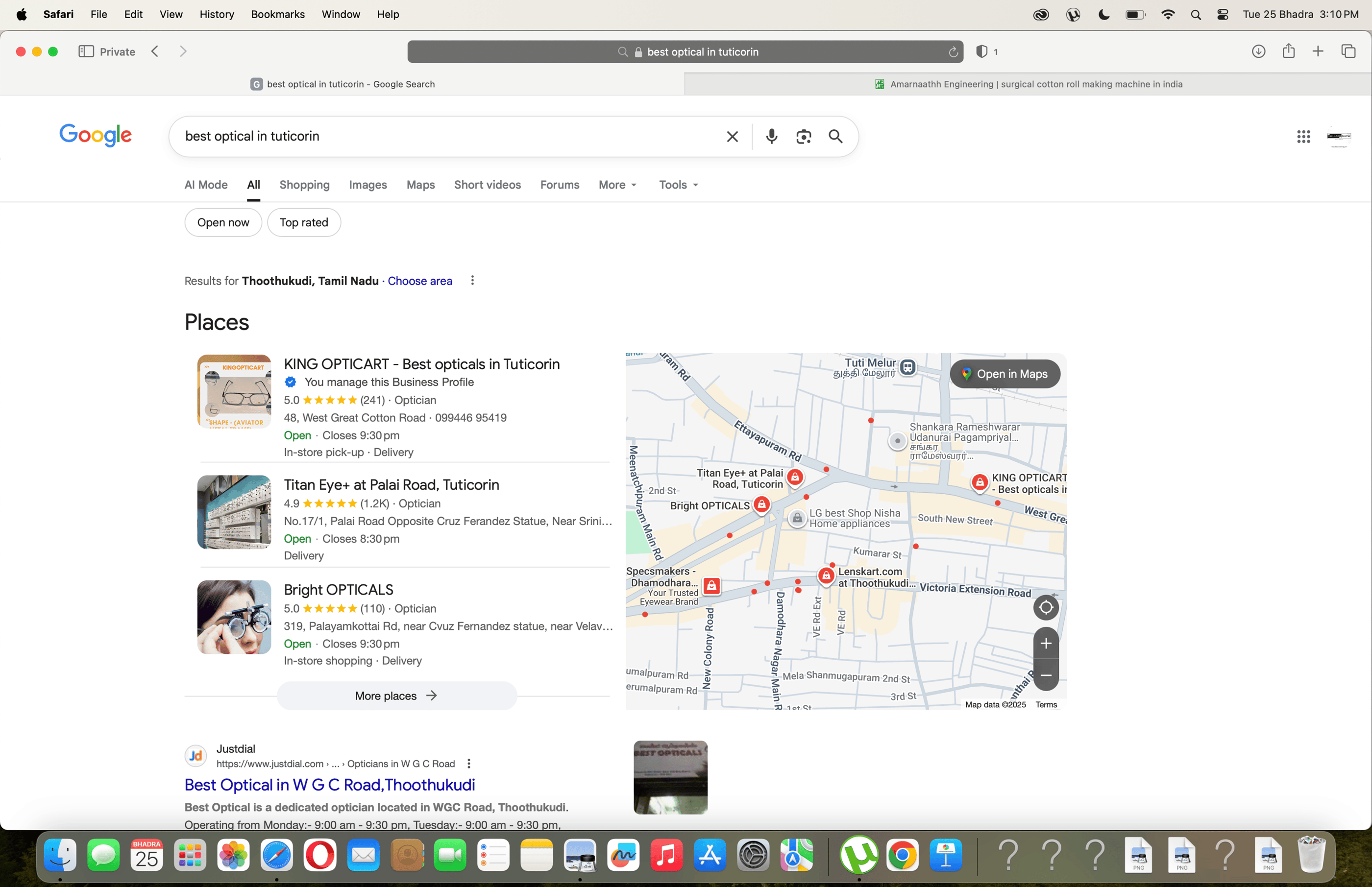Click the reload icon in the address bar
Image resolution: width=1372 pixels, height=887 pixels.
pos(953,51)
